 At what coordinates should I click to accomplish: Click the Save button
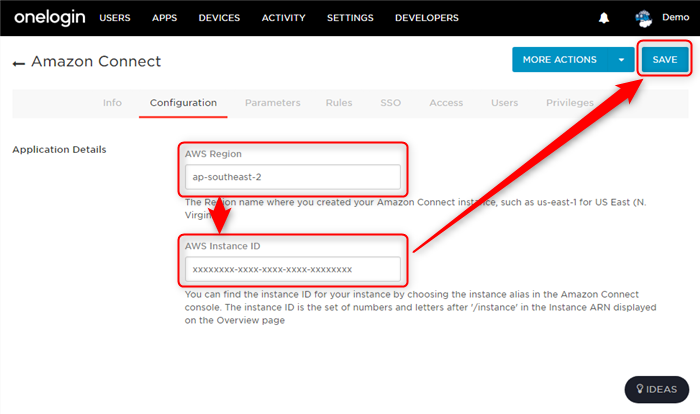click(x=665, y=59)
